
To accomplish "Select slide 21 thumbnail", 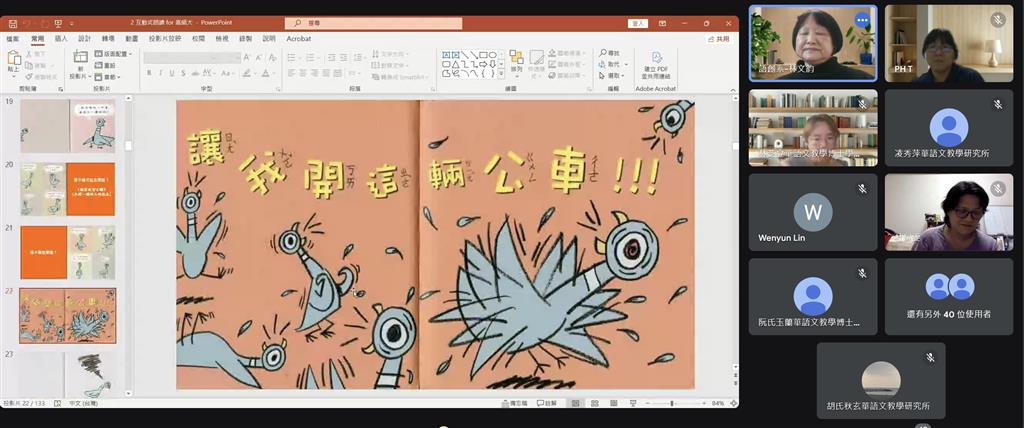I will click(68, 252).
